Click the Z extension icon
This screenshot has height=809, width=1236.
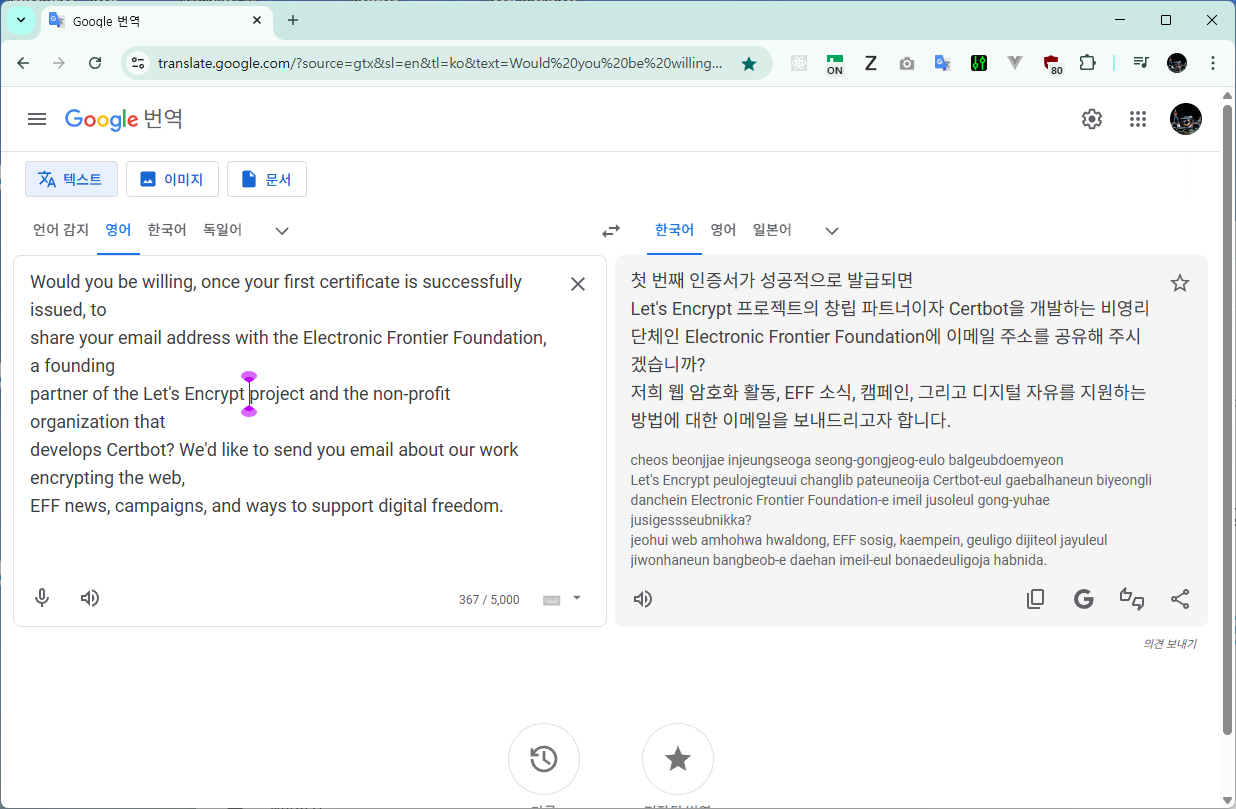(871, 63)
